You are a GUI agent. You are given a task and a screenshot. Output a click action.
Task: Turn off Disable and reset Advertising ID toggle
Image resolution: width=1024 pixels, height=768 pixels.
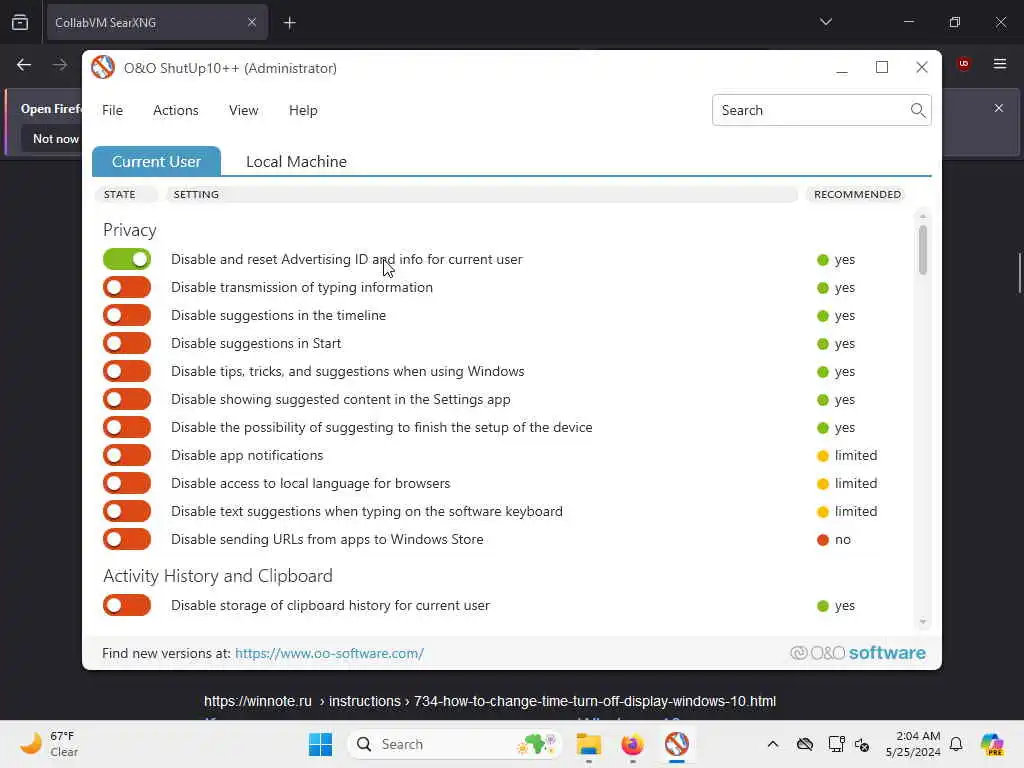(127, 259)
